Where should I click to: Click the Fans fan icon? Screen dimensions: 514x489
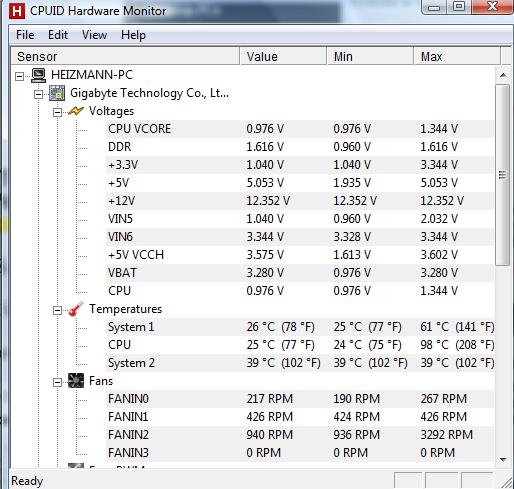pyautogui.click(x=76, y=381)
